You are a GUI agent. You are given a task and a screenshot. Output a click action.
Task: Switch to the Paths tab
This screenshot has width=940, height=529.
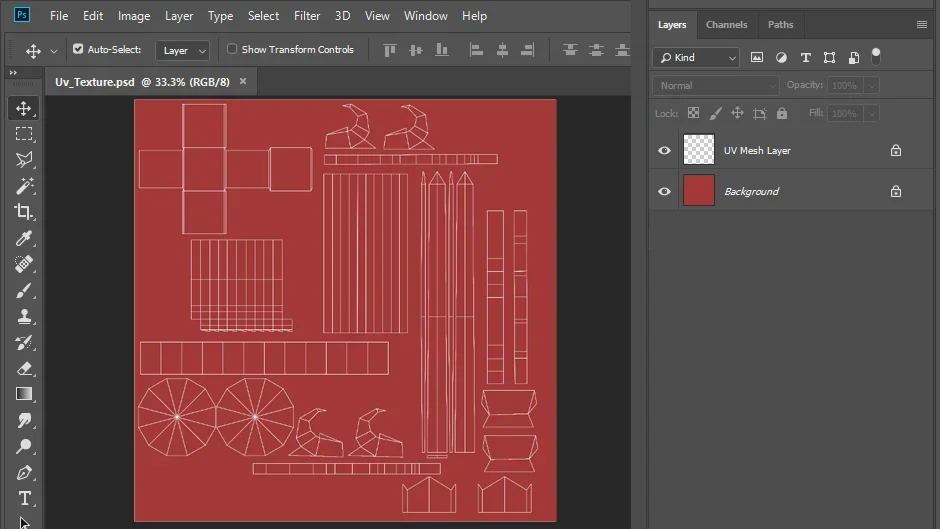point(781,25)
